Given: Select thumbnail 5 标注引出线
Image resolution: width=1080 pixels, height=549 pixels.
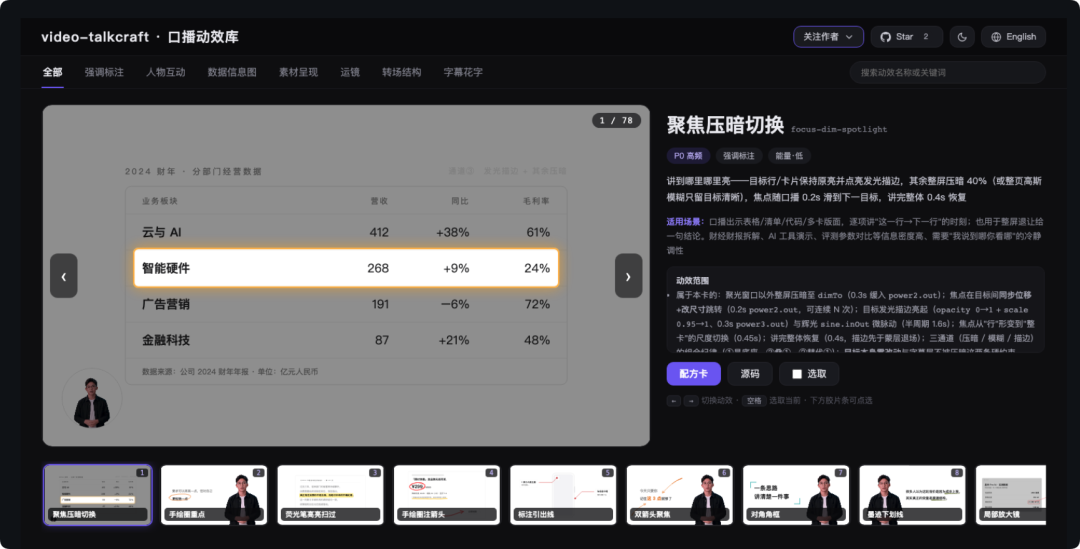Looking at the screenshot, I should [x=563, y=495].
